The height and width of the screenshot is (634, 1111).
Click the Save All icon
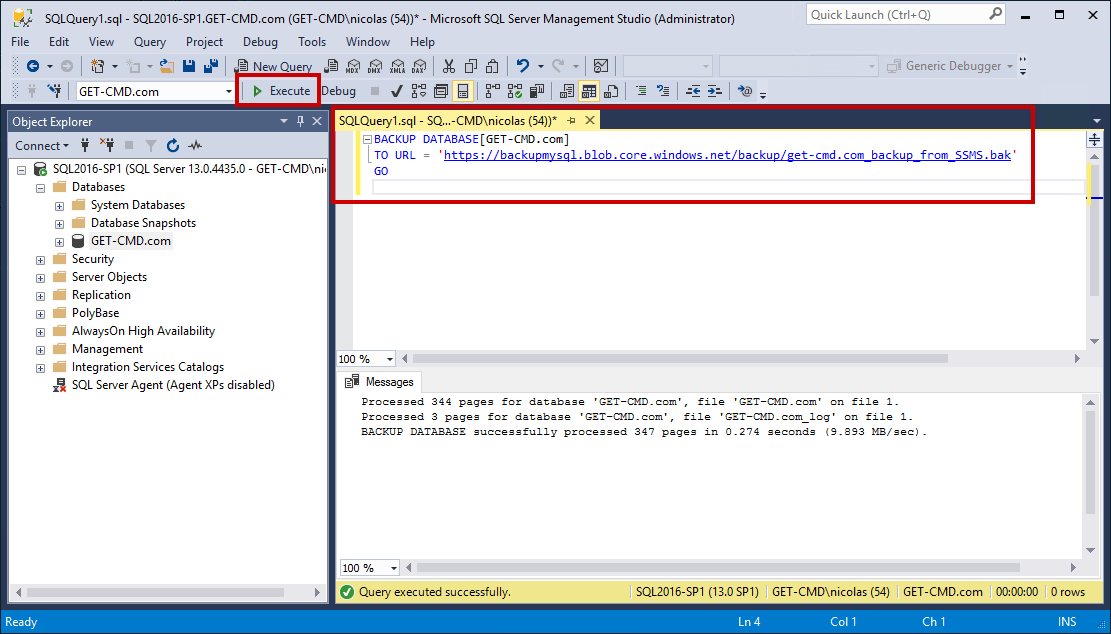click(210, 66)
